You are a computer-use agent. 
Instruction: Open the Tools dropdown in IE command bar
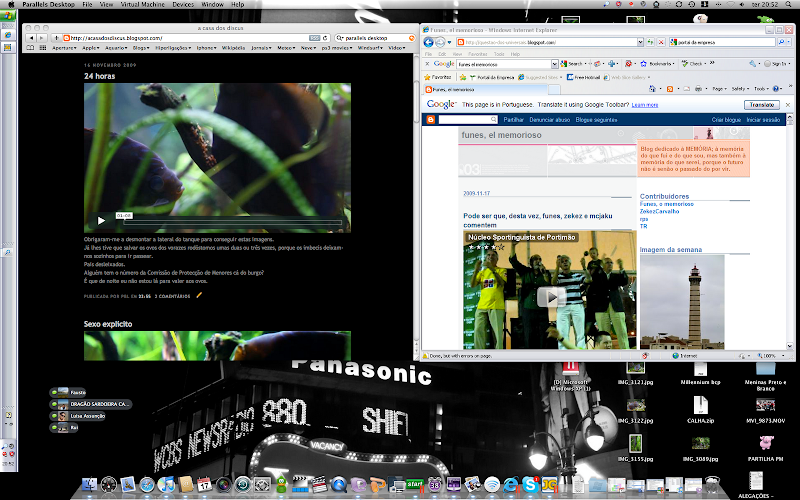[761, 89]
